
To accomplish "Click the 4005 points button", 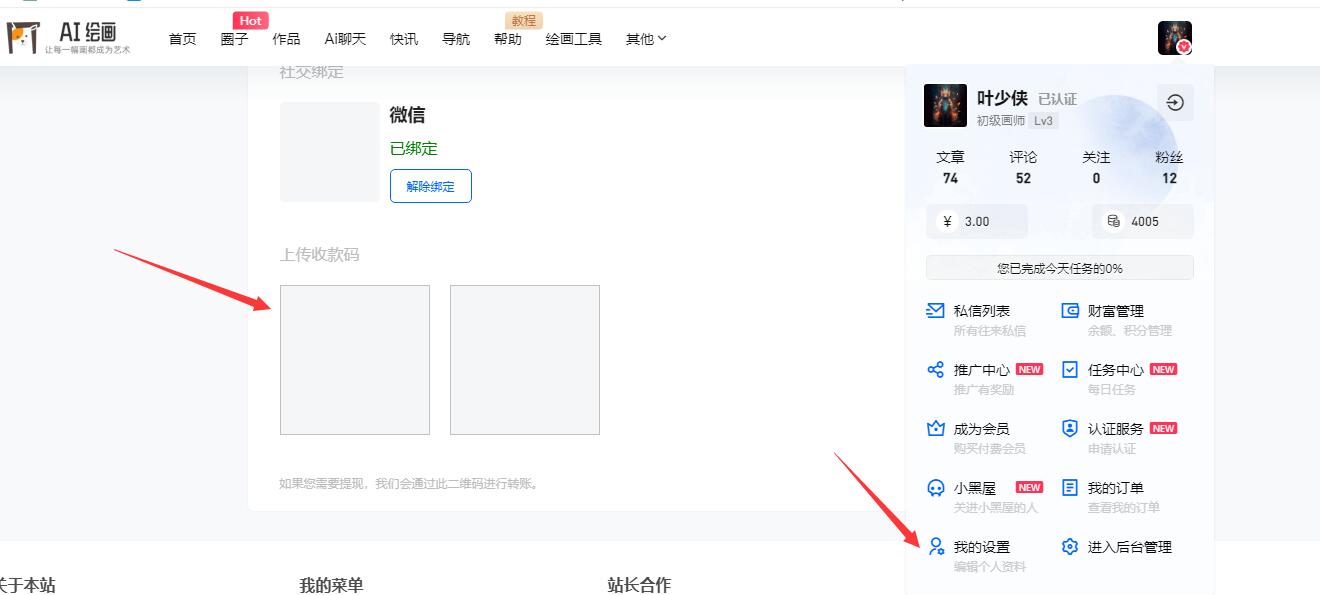I will tap(1143, 221).
